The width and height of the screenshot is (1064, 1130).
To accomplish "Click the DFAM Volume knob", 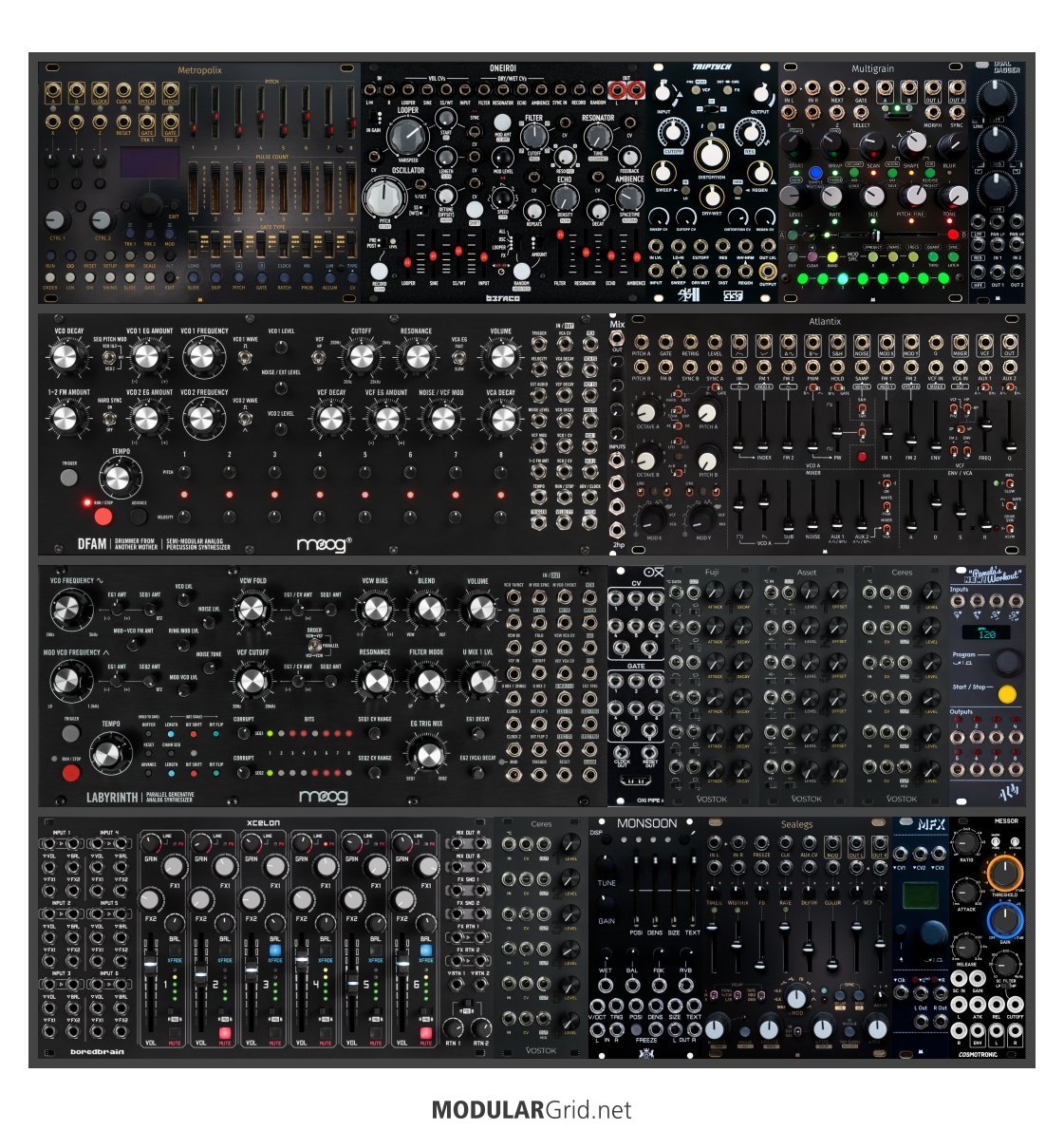I will (502, 356).
